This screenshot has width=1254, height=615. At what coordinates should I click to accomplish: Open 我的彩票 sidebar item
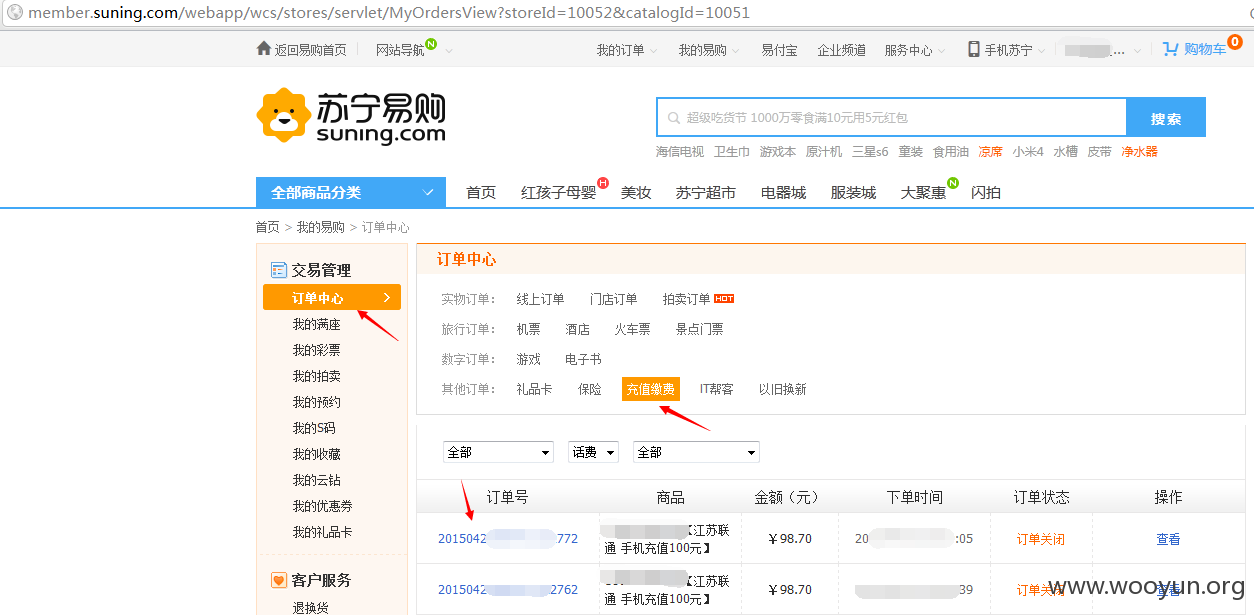click(317, 350)
